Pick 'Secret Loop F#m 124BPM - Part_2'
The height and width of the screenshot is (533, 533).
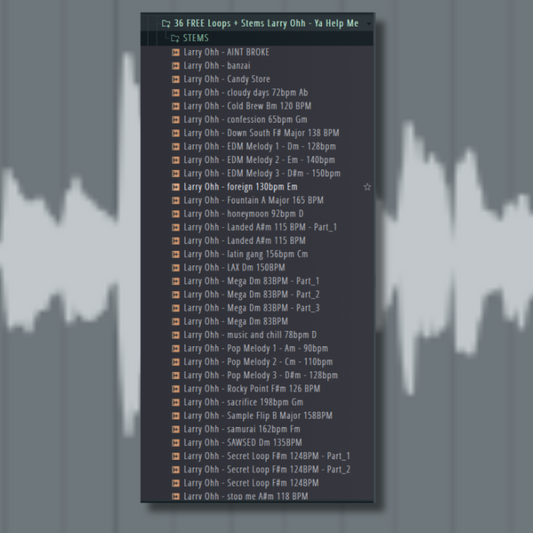click(267, 470)
